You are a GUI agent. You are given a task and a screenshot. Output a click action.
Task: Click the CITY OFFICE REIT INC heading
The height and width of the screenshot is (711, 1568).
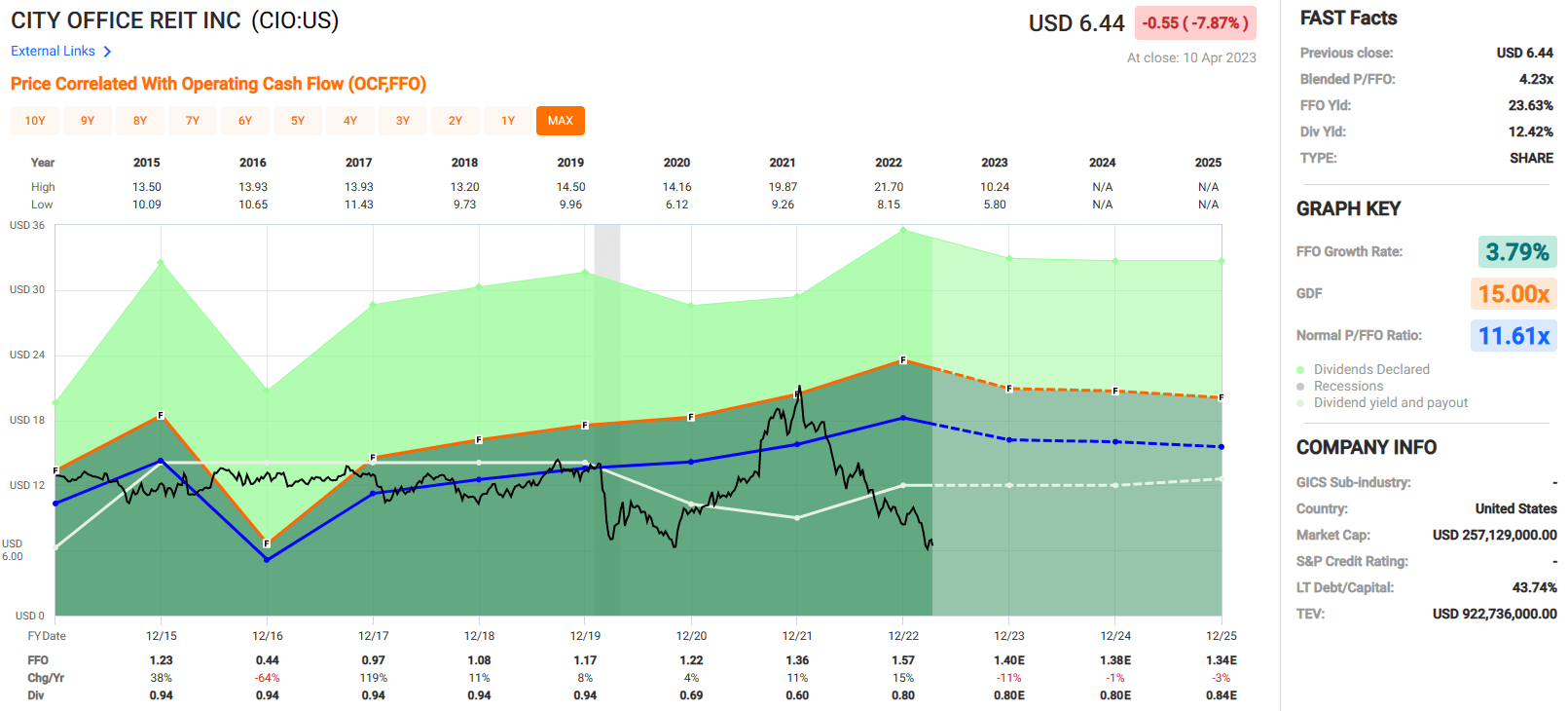coord(126,20)
